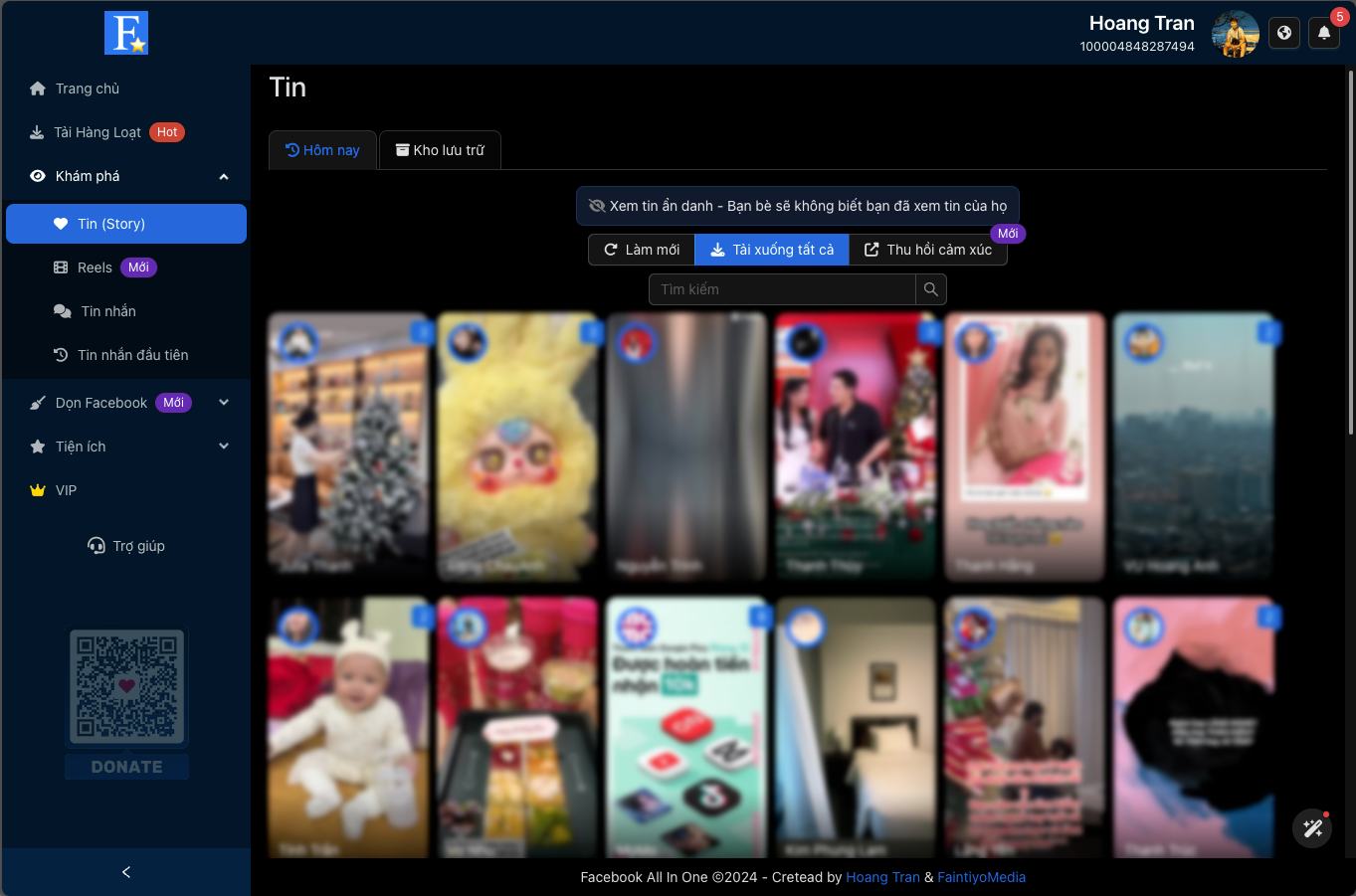The height and width of the screenshot is (896, 1356).
Task: Click the floating magic wand button
Action: (x=1312, y=828)
